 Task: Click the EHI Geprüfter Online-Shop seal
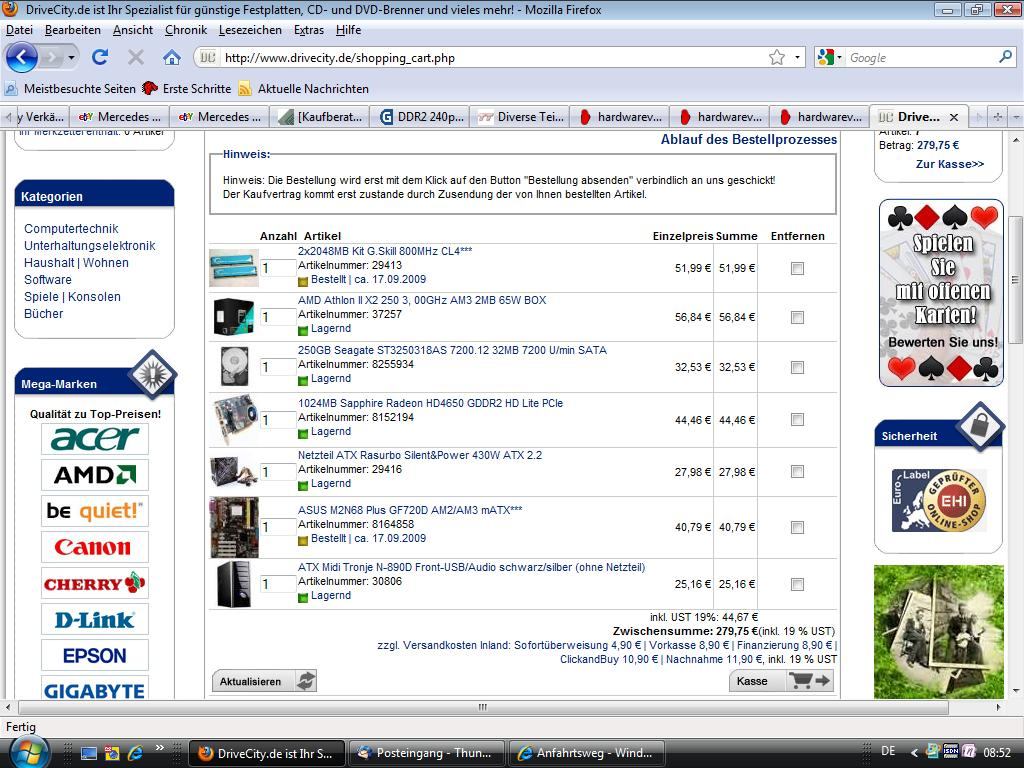pos(938,500)
